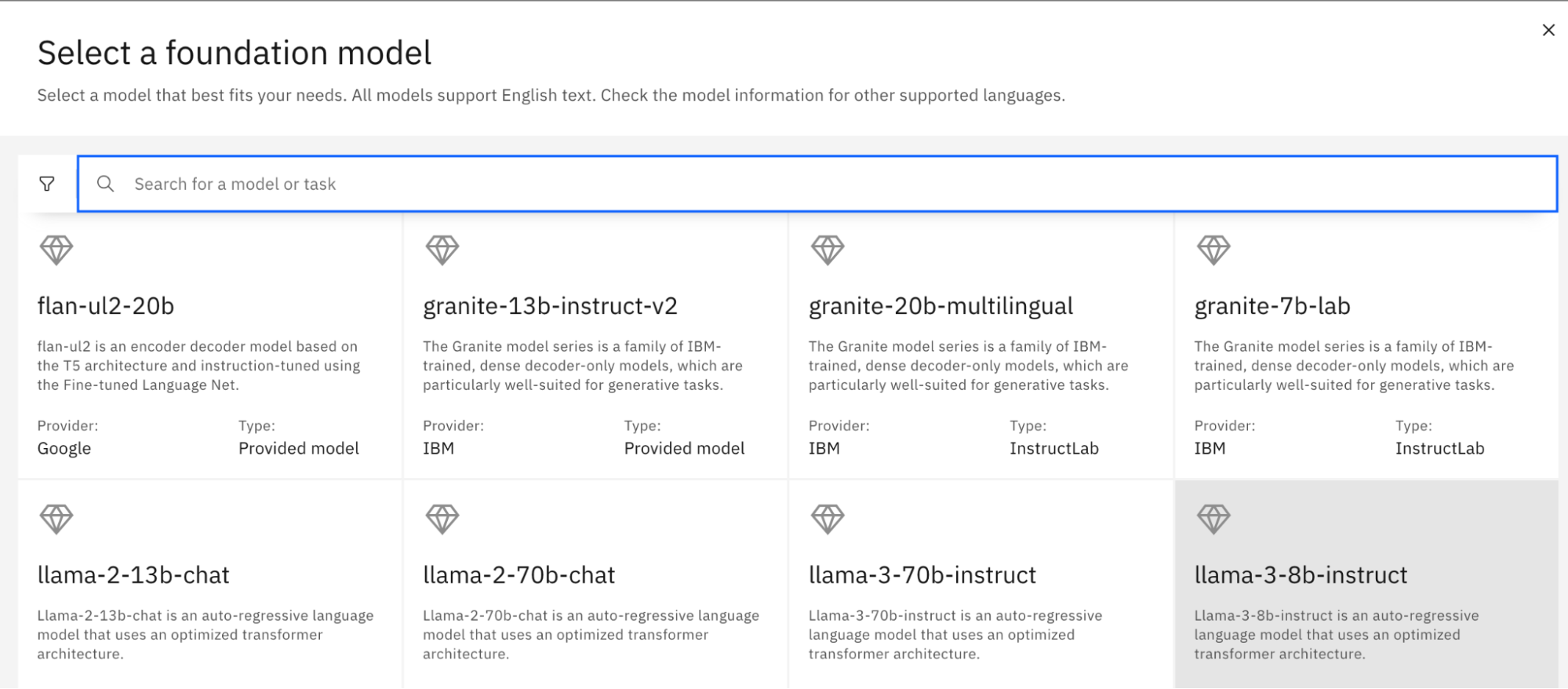This screenshot has width=1568, height=689.
Task: Pick the llama-3-8b-instruct model title
Action: 1301,575
